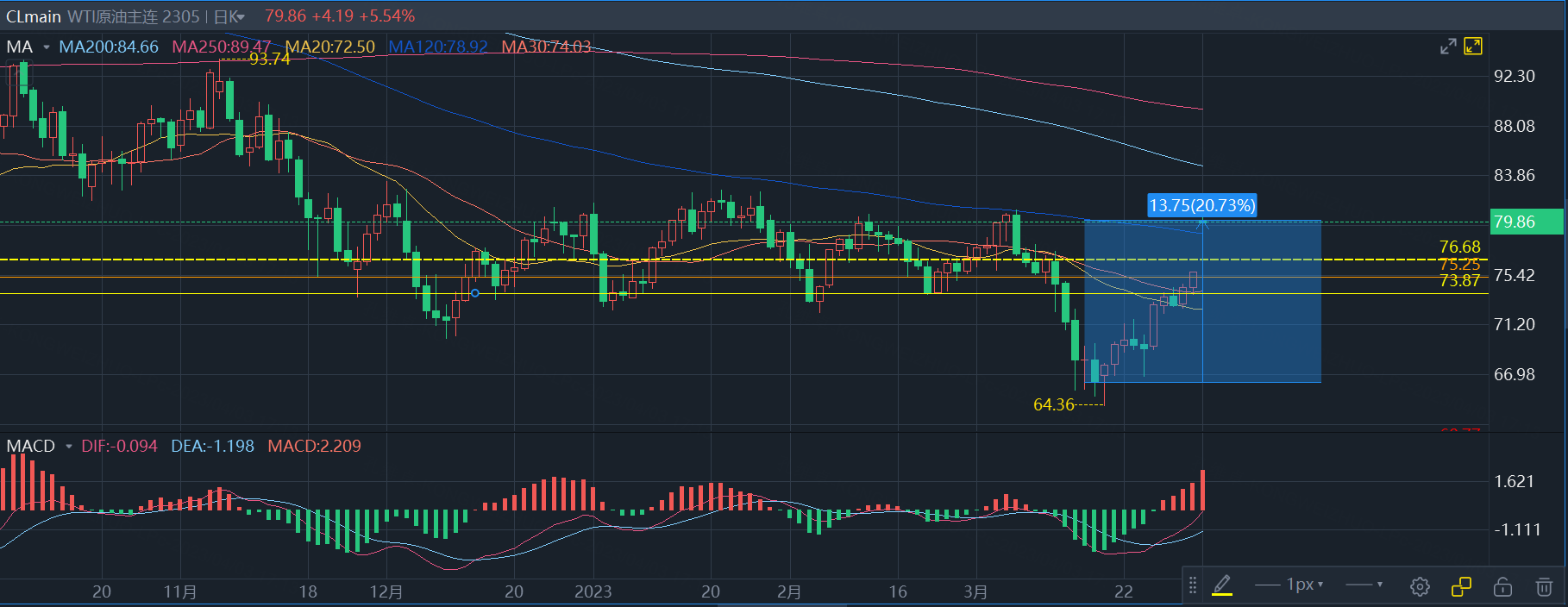Toggle the drawing lock icon
1568x607 pixels.
click(x=1502, y=586)
